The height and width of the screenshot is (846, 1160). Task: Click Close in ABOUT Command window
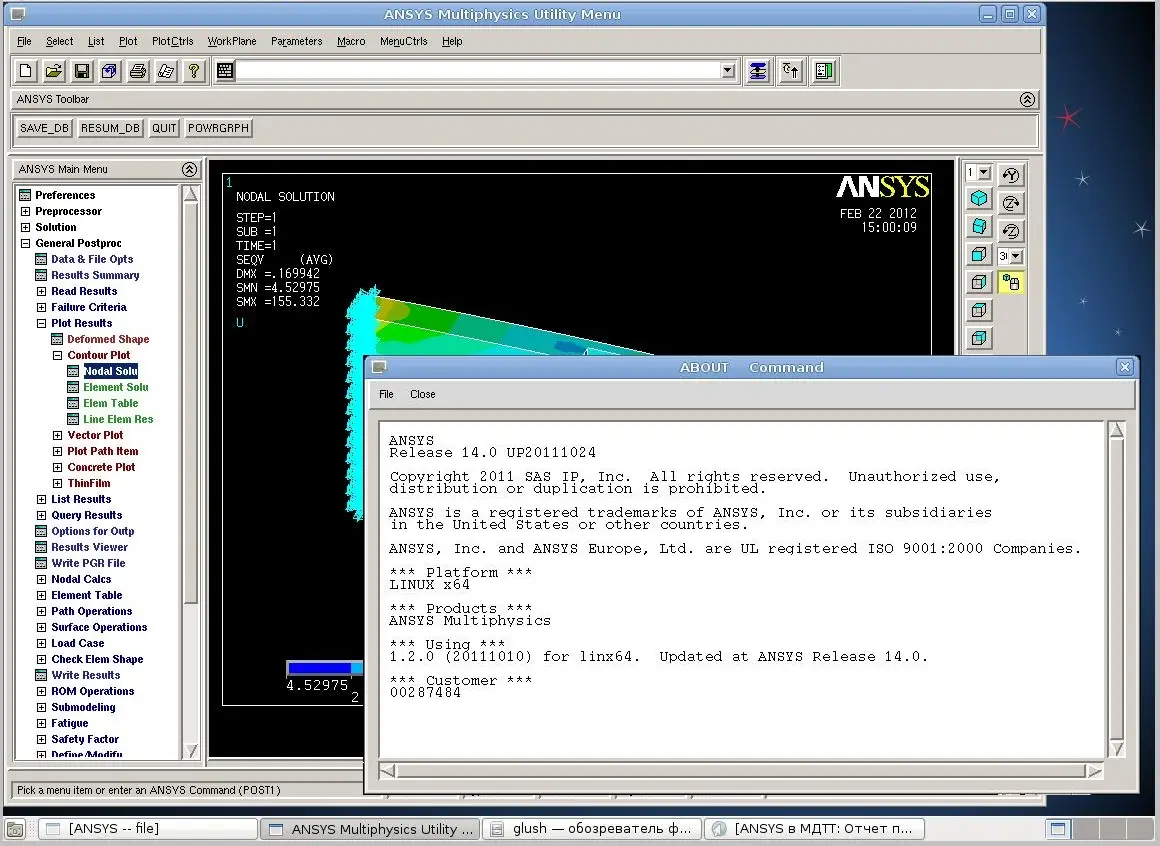(x=422, y=394)
